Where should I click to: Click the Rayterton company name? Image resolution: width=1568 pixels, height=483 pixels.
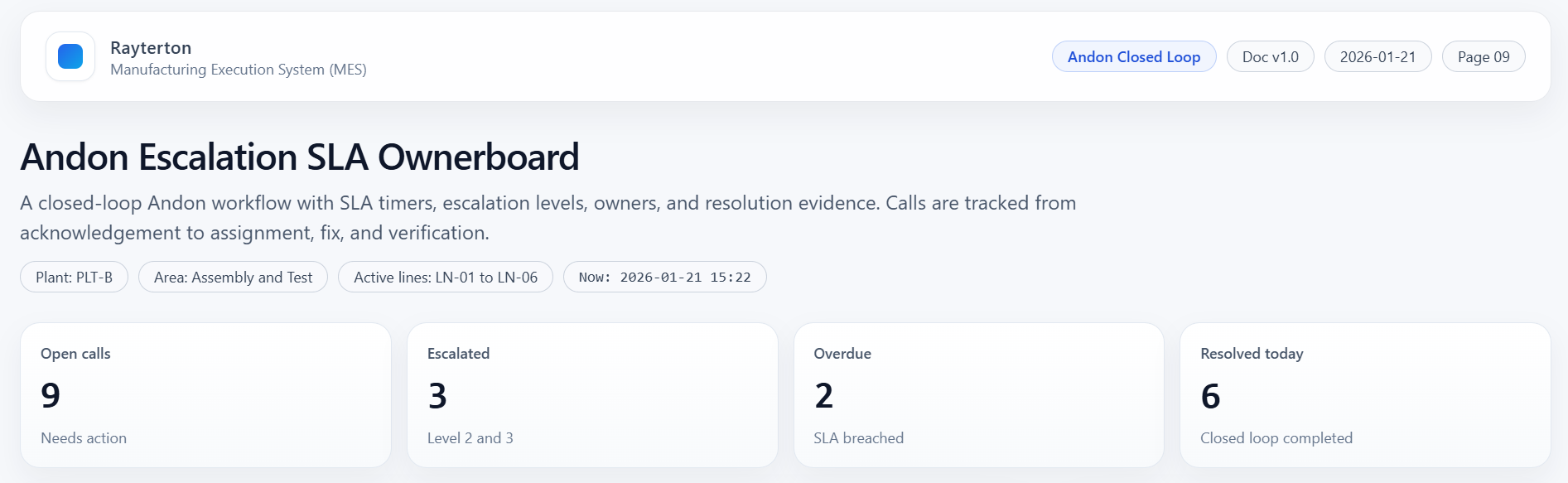pos(151,48)
